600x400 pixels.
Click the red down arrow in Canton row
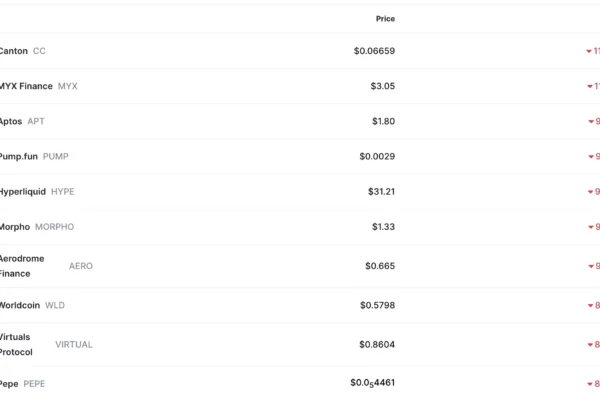(590, 51)
